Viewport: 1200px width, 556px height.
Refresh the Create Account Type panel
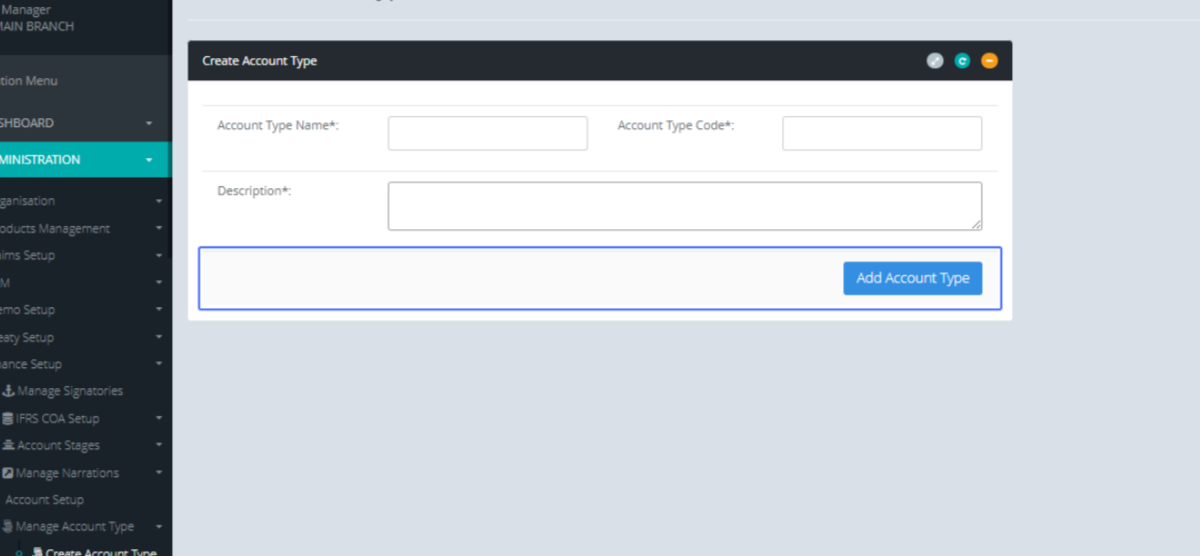962,61
